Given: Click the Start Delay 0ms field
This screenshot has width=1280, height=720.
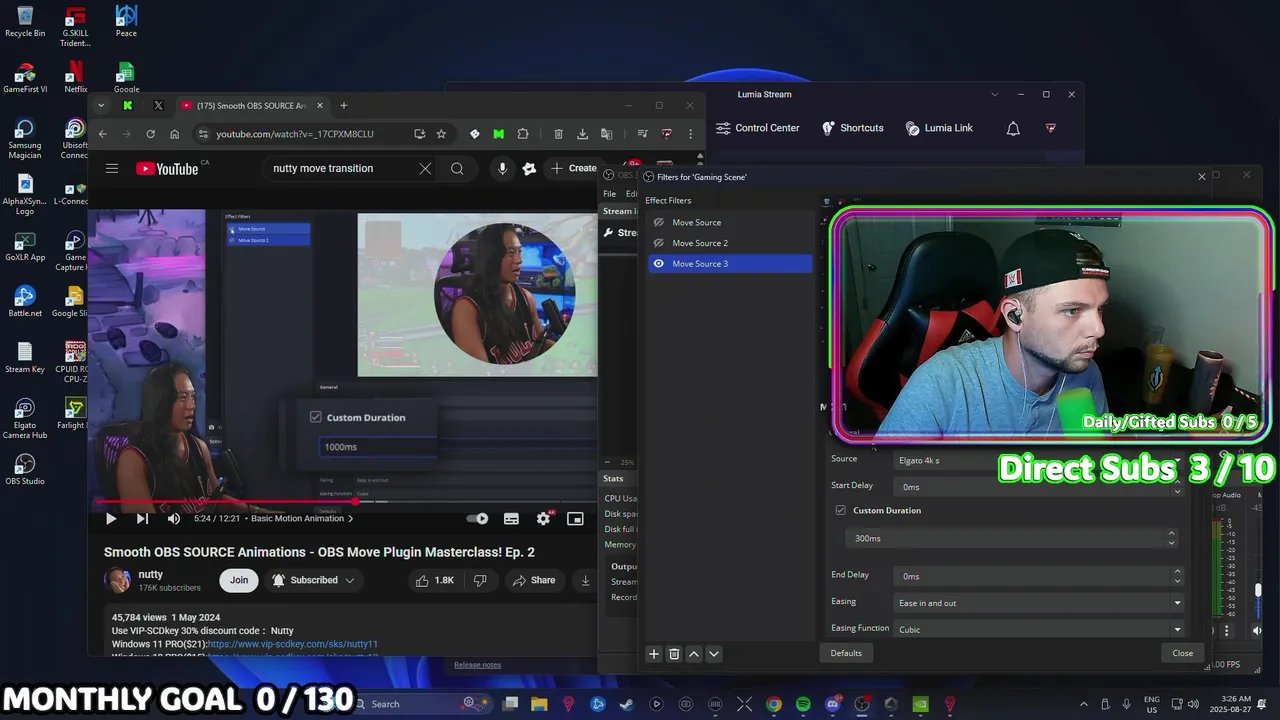Looking at the screenshot, I should point(1030,487).
